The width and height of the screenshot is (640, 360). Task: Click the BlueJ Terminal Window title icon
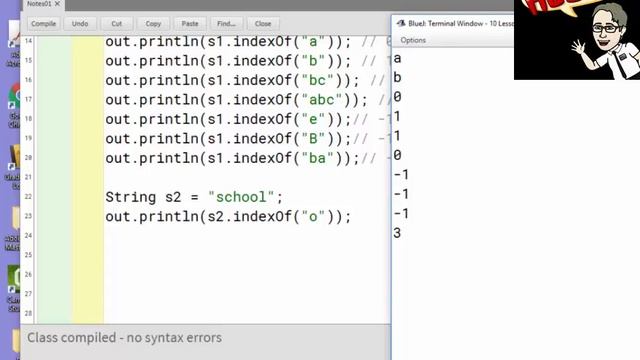point(401,23)
